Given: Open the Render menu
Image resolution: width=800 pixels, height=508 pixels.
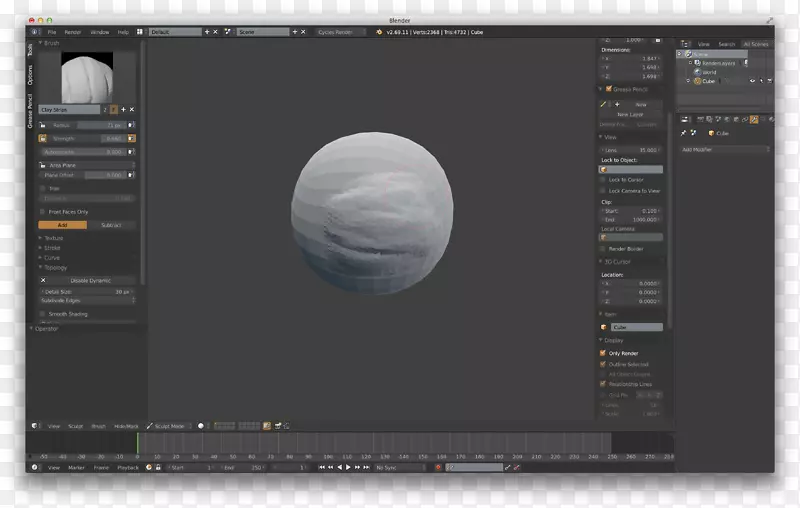Looking at the screenshot, I should tap(73, 32).
